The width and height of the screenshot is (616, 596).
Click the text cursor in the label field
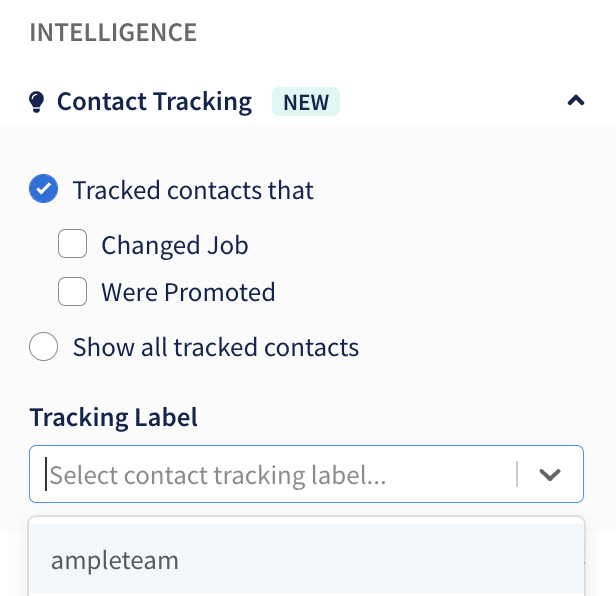(46, 474)
